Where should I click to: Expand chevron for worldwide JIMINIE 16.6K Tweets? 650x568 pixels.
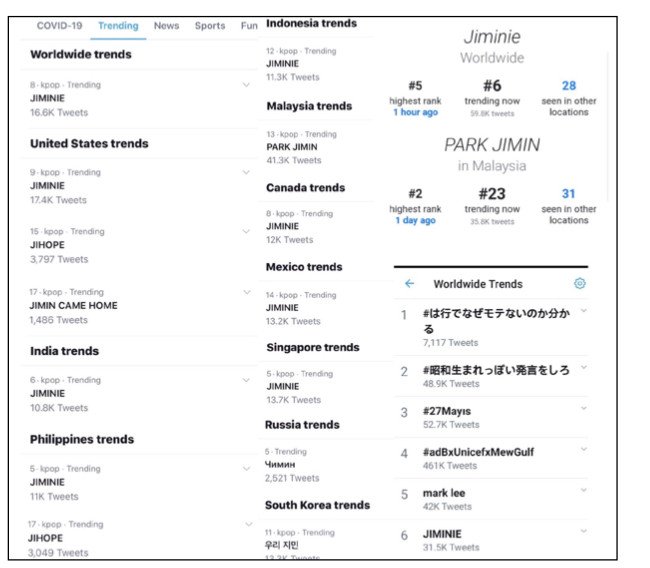246,85
